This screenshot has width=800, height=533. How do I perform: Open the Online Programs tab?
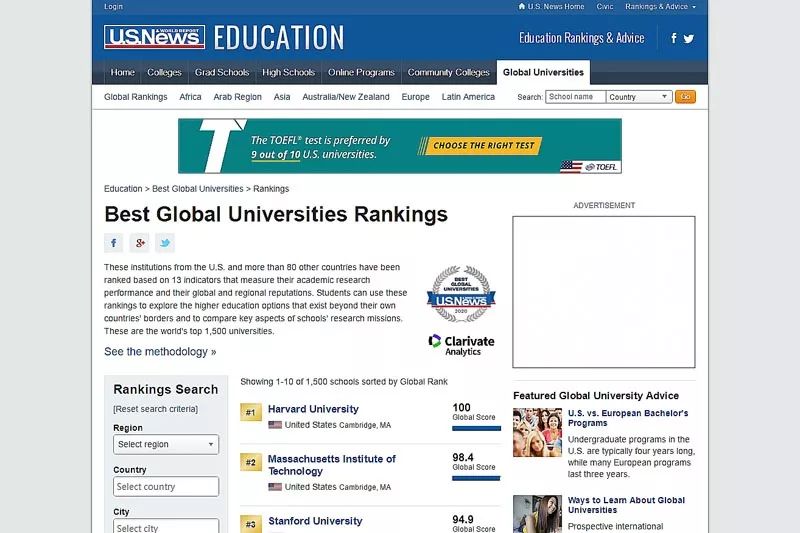point(361,72)
